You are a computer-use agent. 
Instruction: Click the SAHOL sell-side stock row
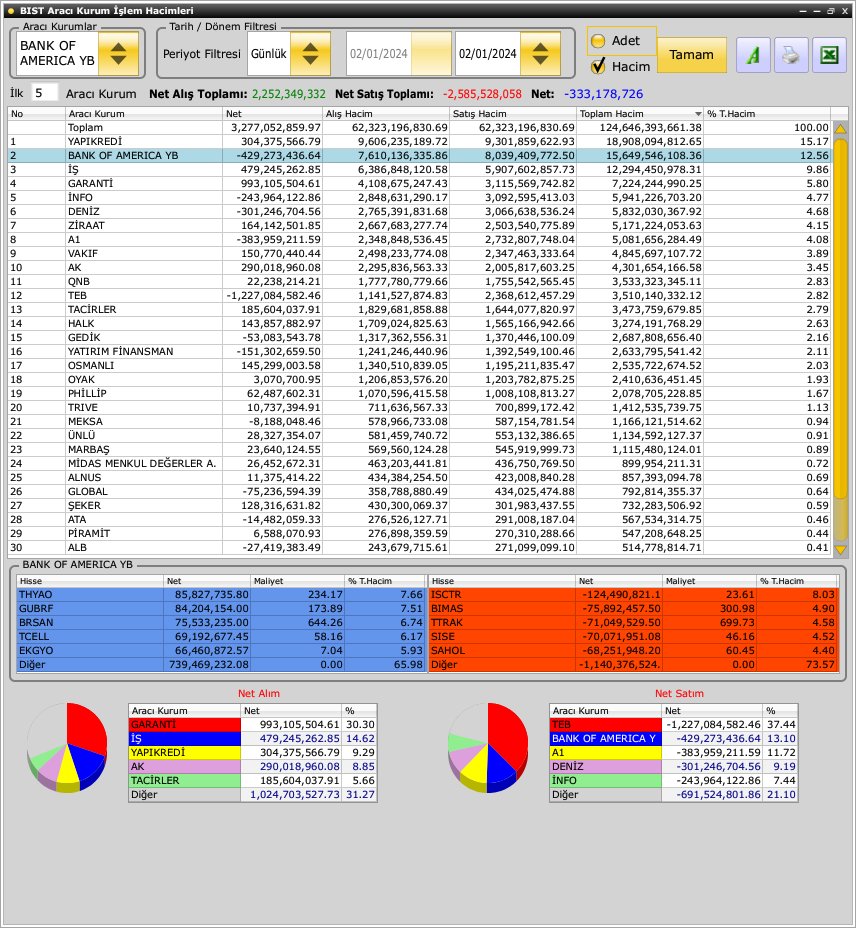point(633,650)
